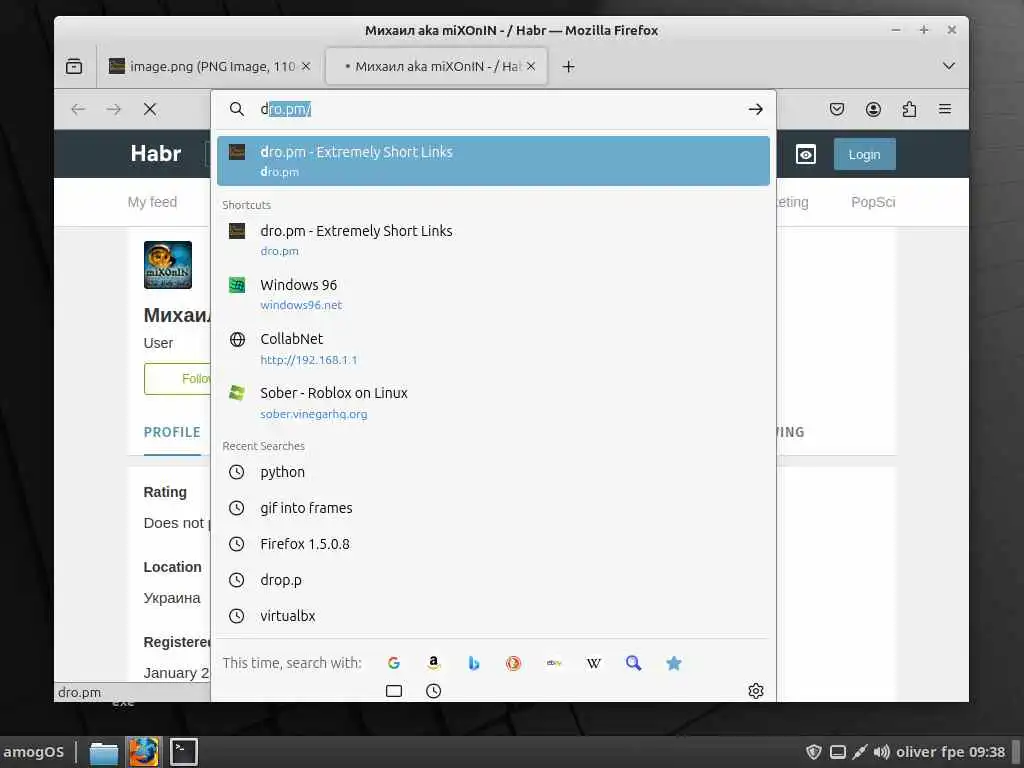
Task: Click the Follow button on profile
Action: [178, 379]
